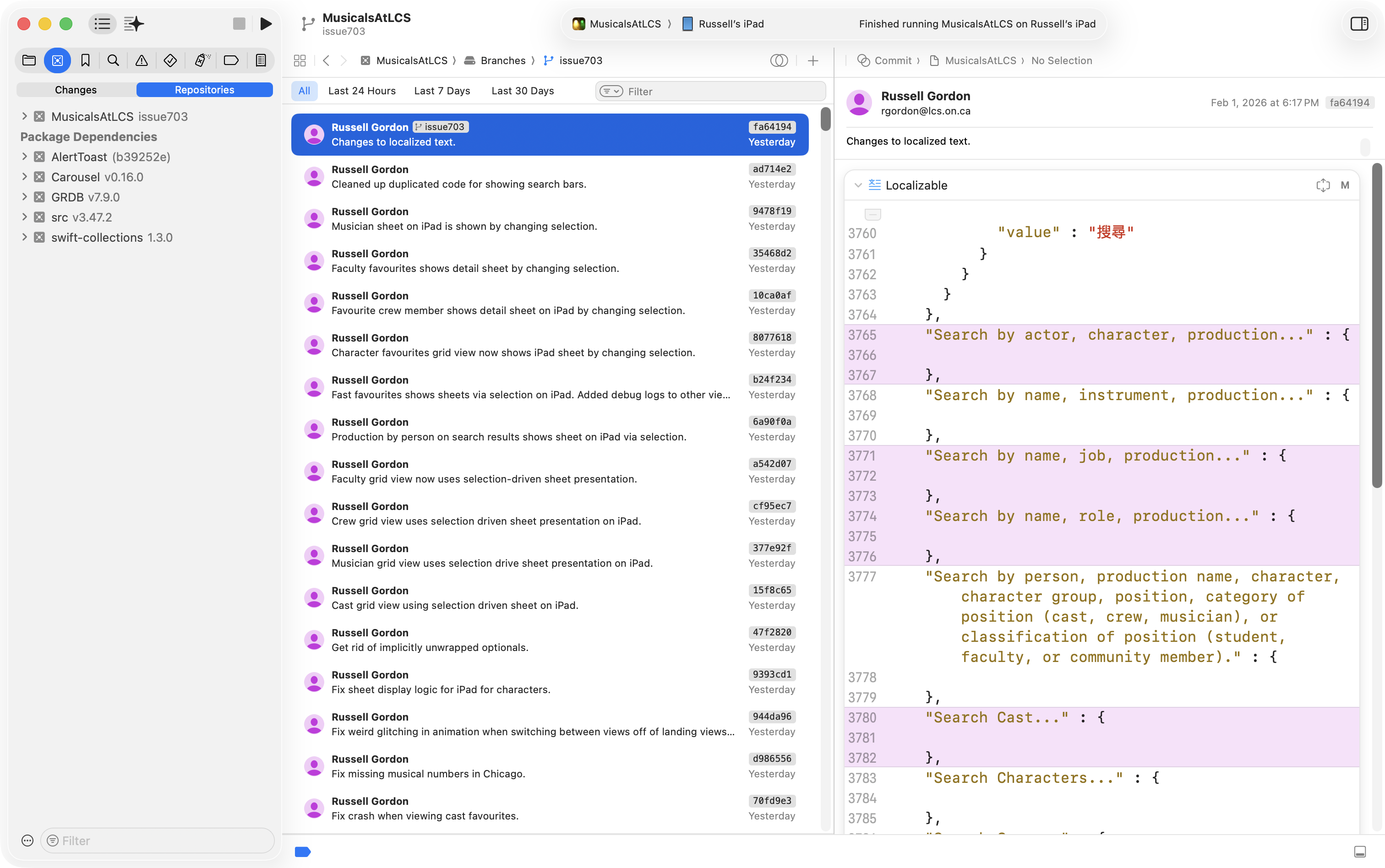The image size is (1385, 868).
Task: Click the Run play button
Action: (x=266, y=23)
